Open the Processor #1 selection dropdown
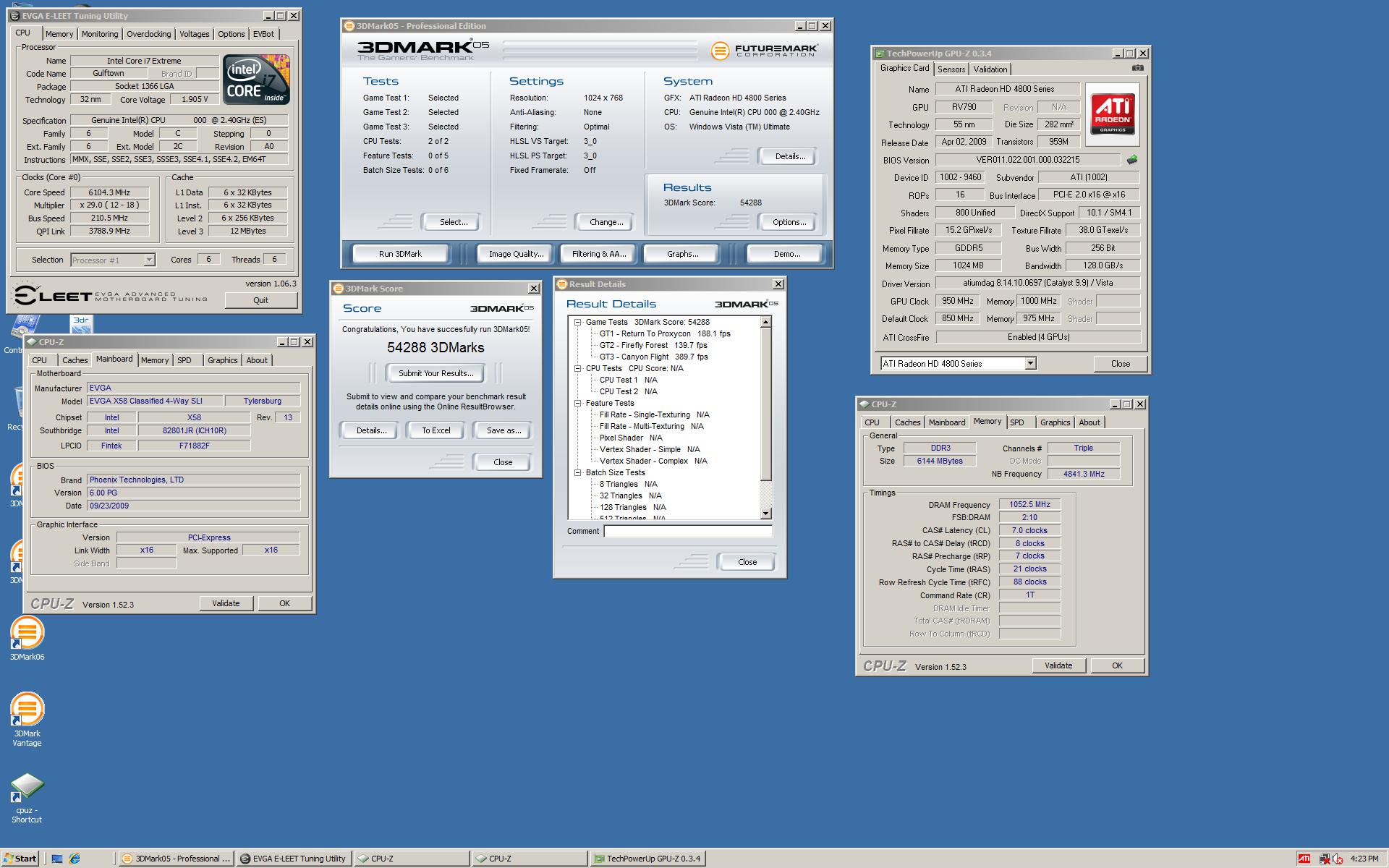 (149, 260)
